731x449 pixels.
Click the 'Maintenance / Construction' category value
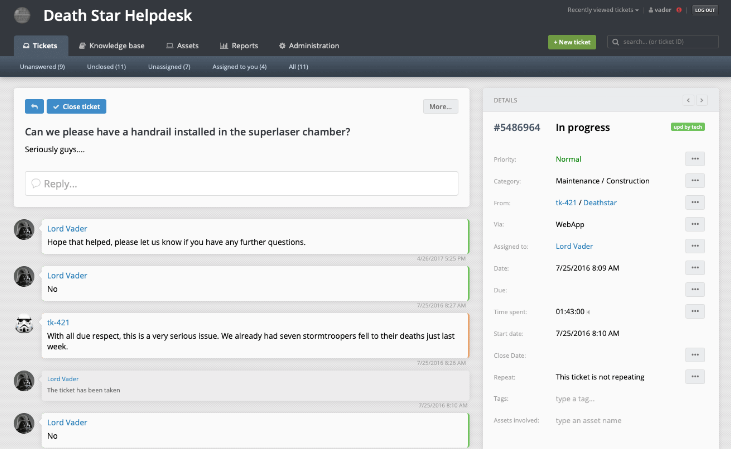click(602, 180)
